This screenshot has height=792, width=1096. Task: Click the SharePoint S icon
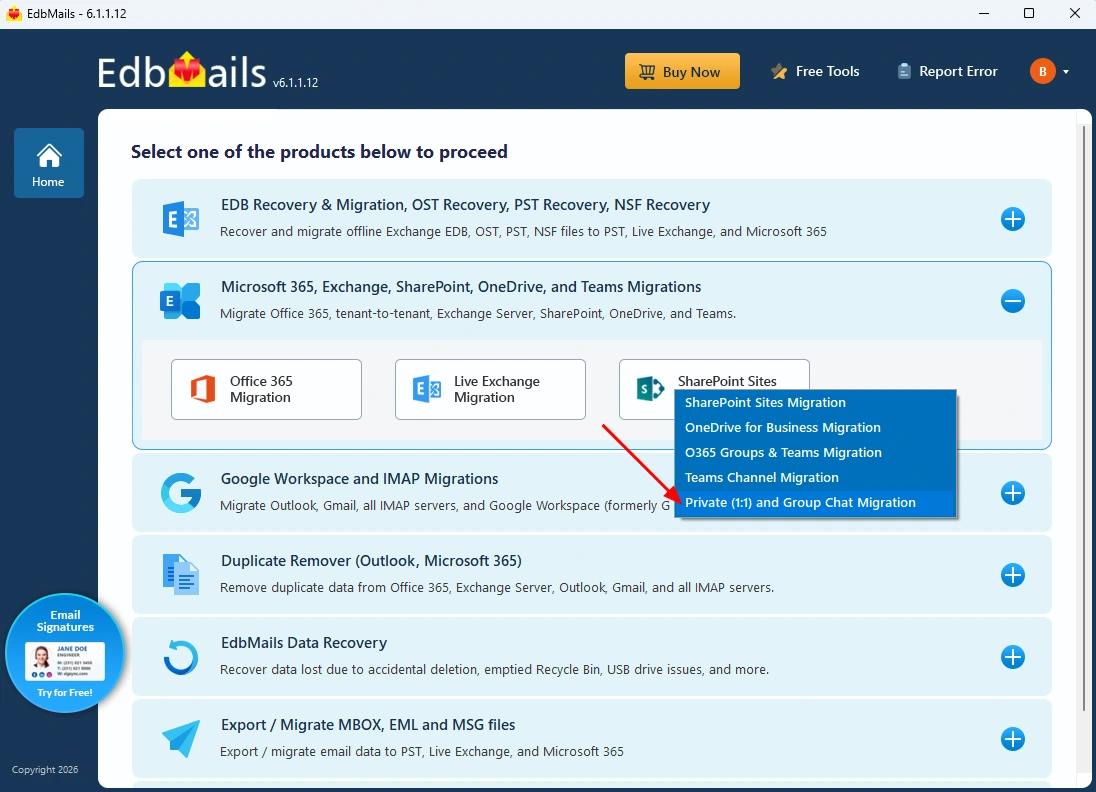650,389
